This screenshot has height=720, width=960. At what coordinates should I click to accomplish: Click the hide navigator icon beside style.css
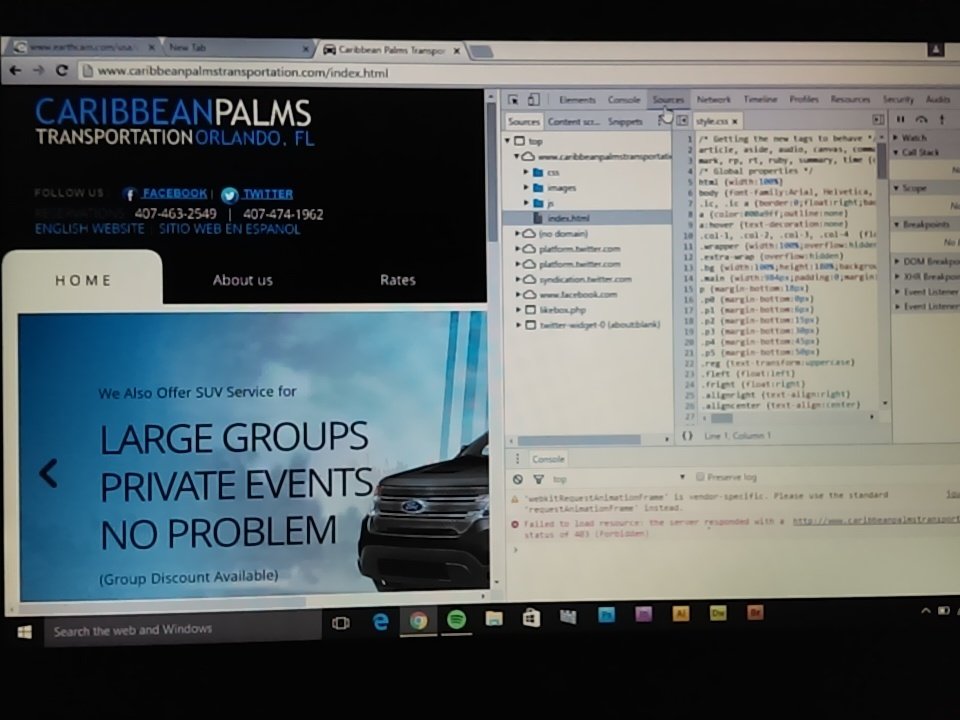[x=682, y=121]
